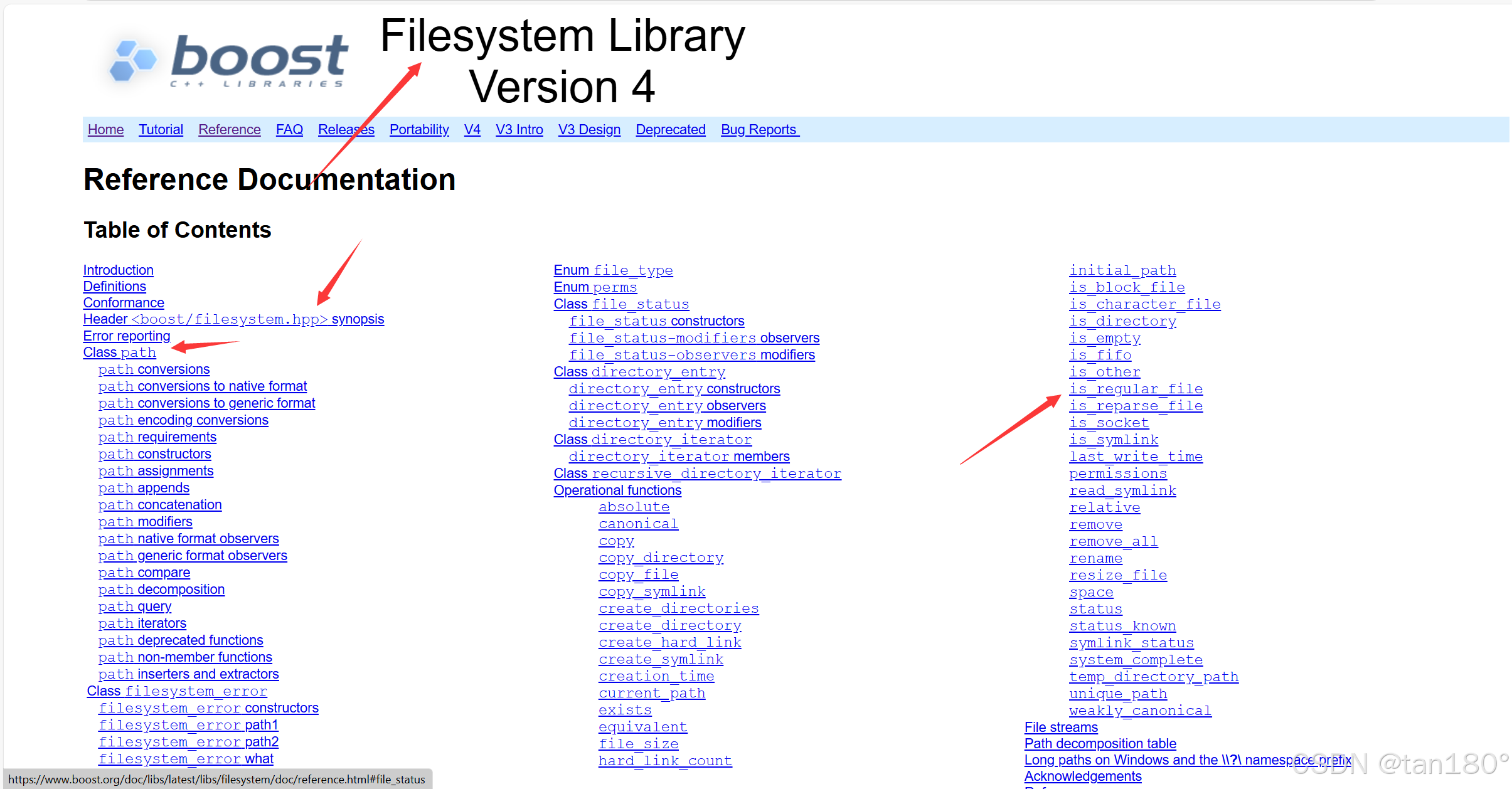The image size is (1512, 789).
Task: Open the V3 Design link
Action: (x=589, y=130)
